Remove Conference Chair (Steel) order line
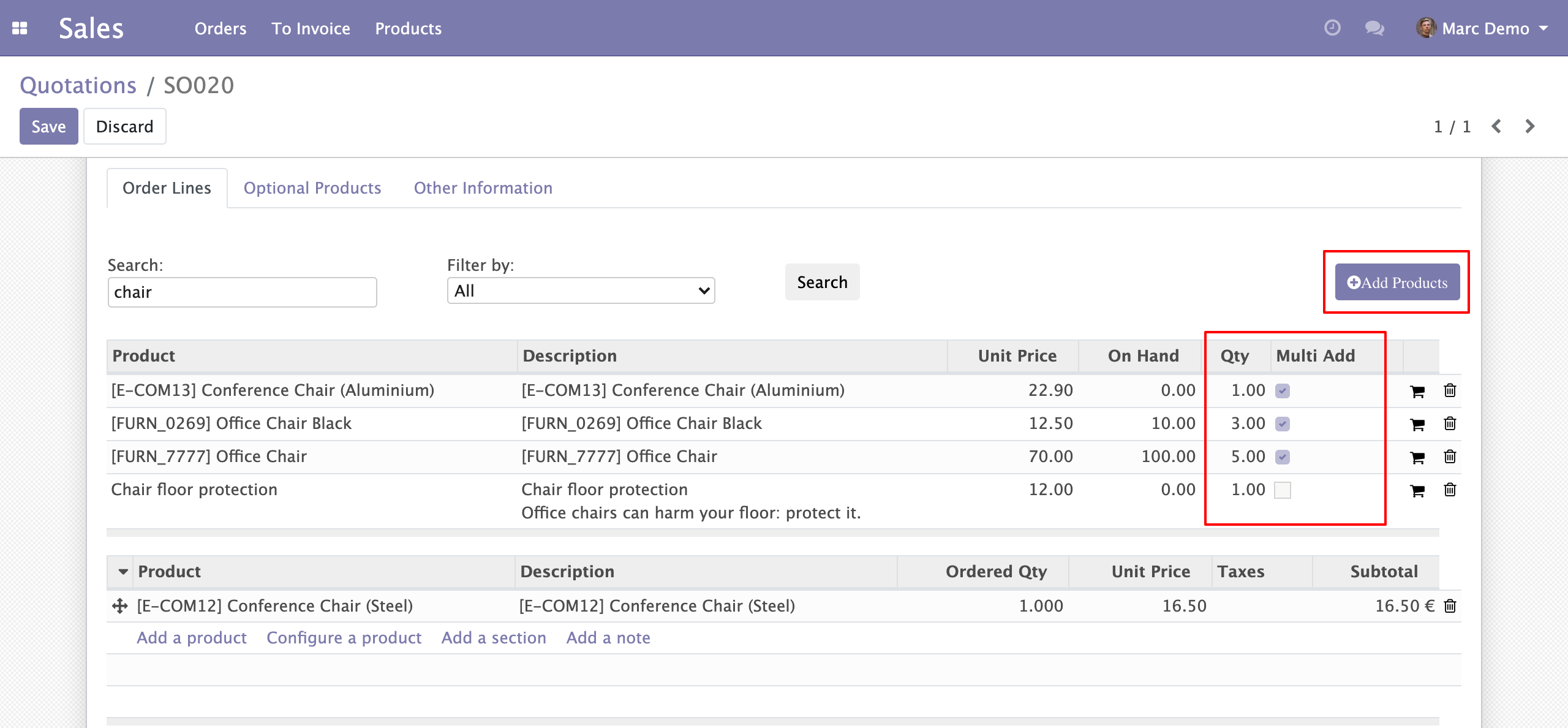 tap(1450, 606)
